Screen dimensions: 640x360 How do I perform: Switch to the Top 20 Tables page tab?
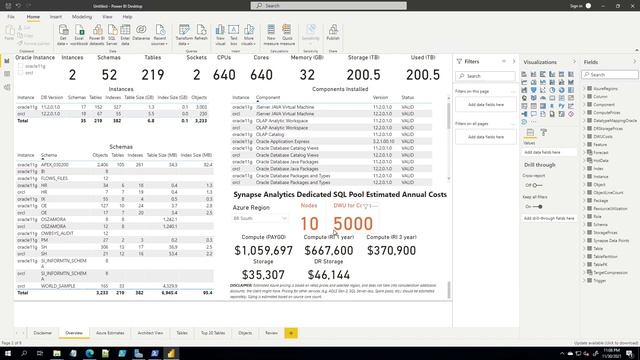[213, 333]
